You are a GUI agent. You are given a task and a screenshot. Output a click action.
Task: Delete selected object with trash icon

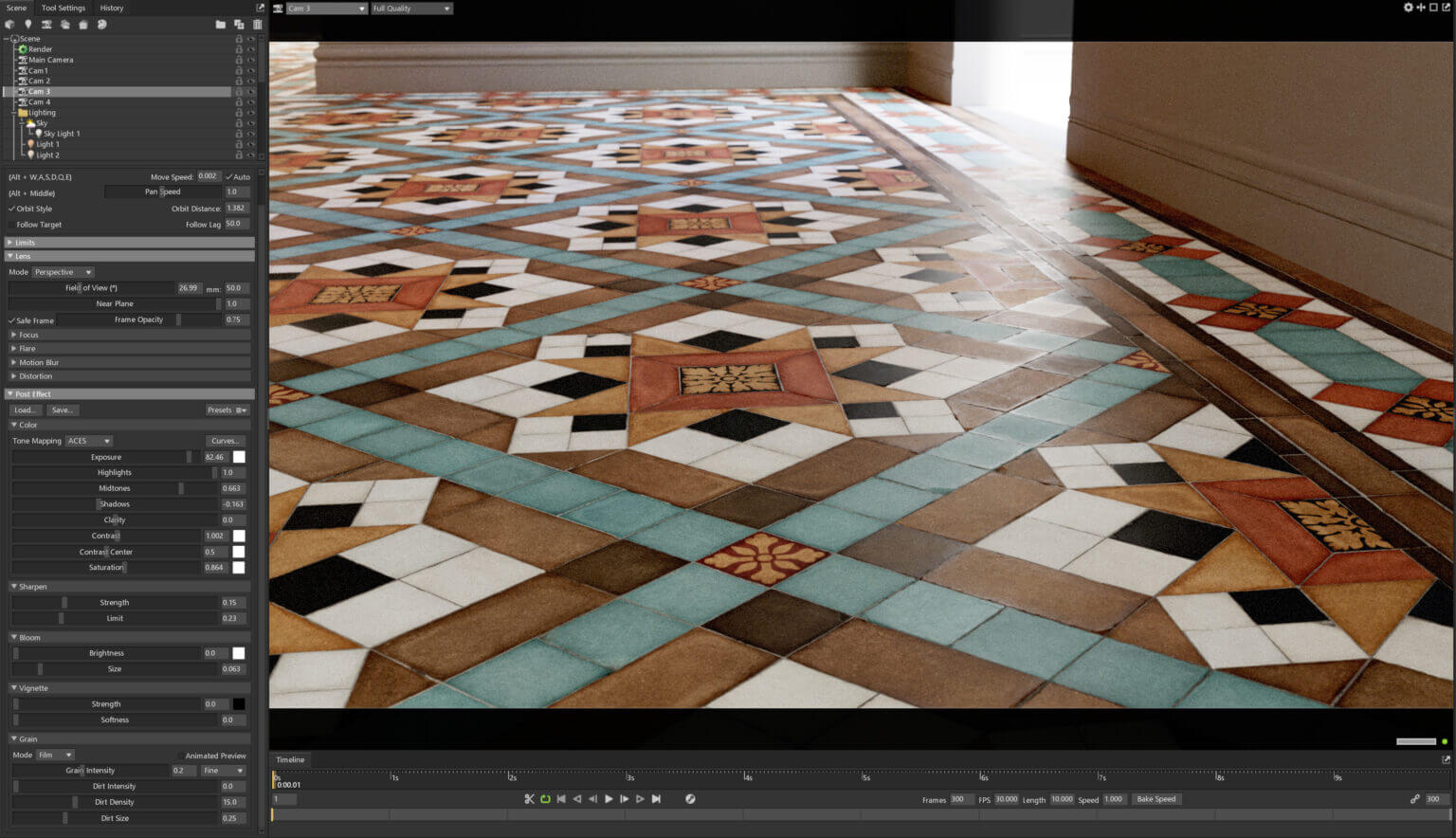click(257, 25)
